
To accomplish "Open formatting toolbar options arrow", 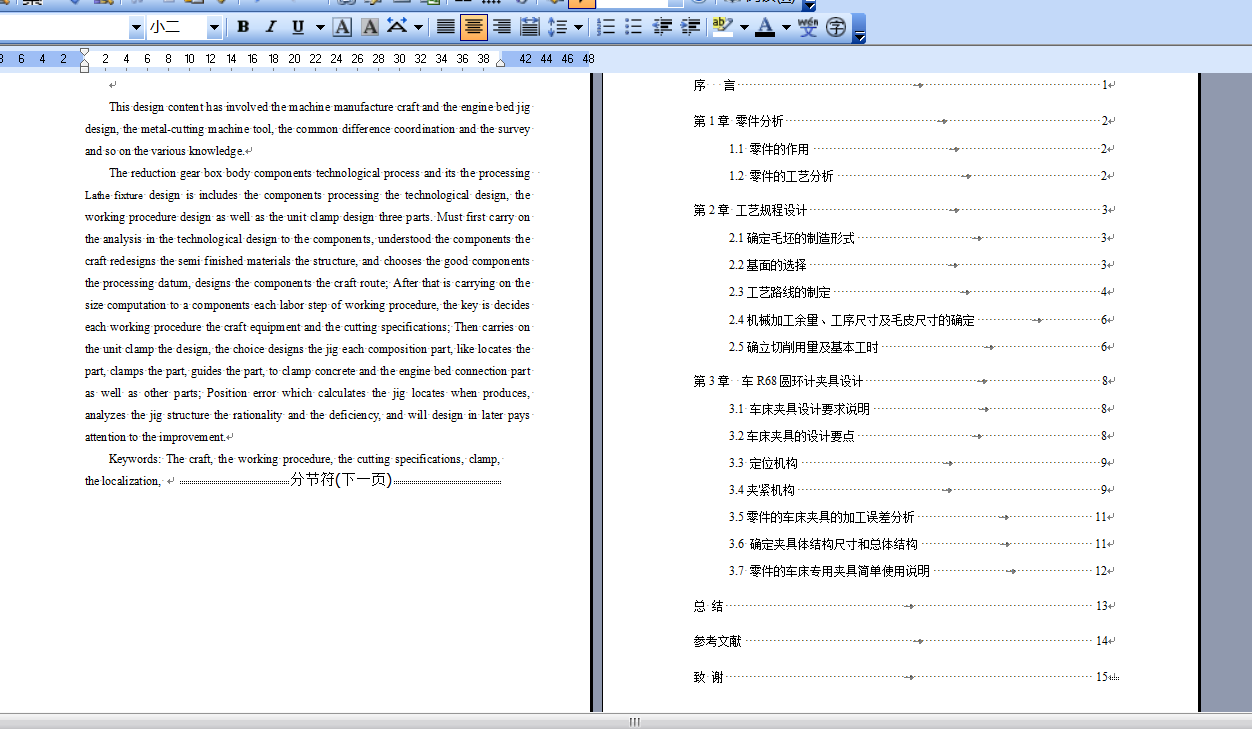I will (859, 30).
